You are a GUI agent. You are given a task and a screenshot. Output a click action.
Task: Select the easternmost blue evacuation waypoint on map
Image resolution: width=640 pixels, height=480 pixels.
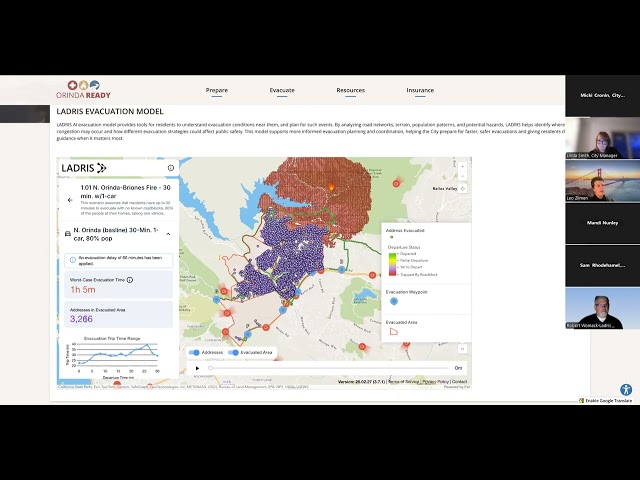(x=341, y=269)
